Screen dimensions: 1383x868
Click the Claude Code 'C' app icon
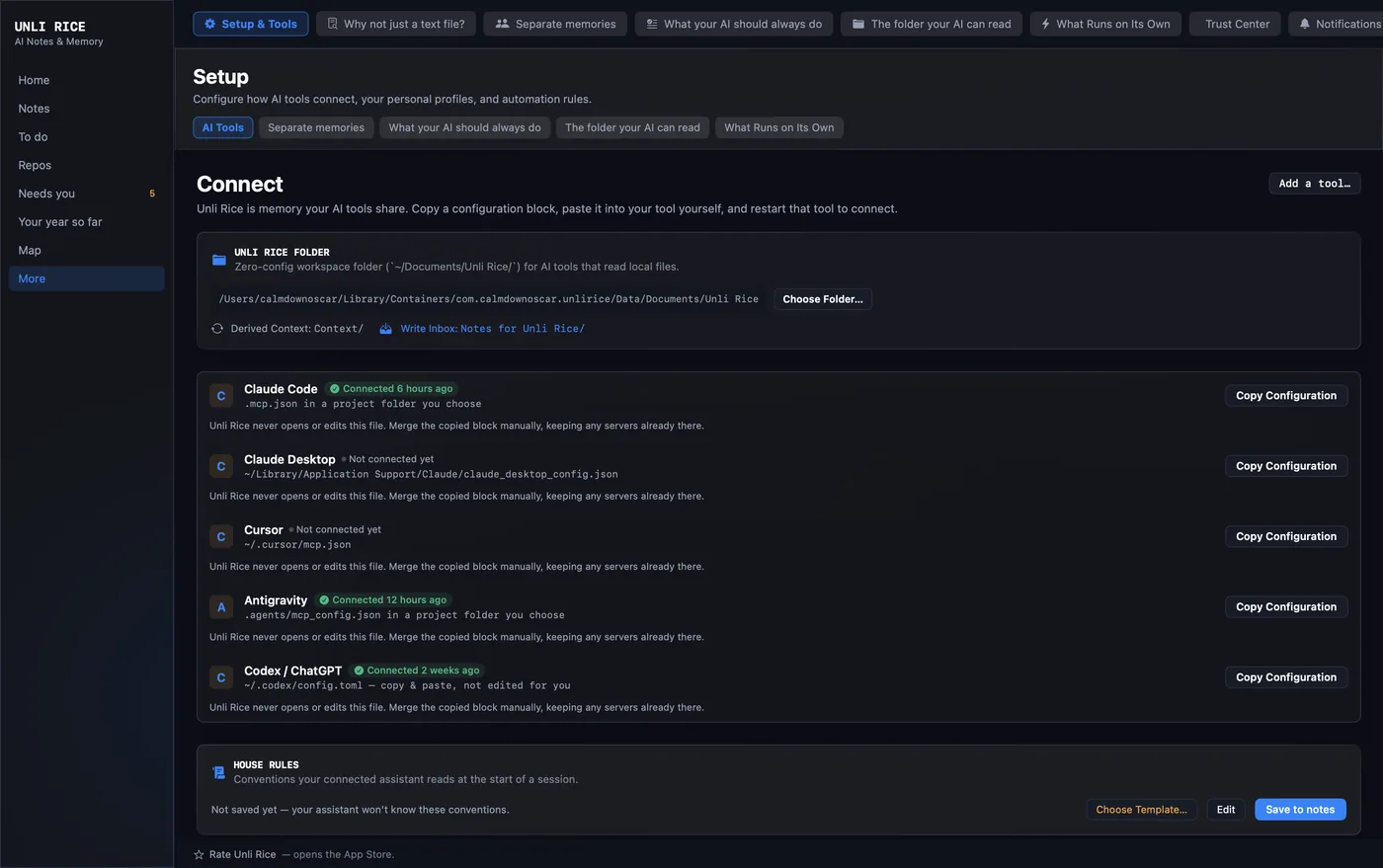click(221, 396)
